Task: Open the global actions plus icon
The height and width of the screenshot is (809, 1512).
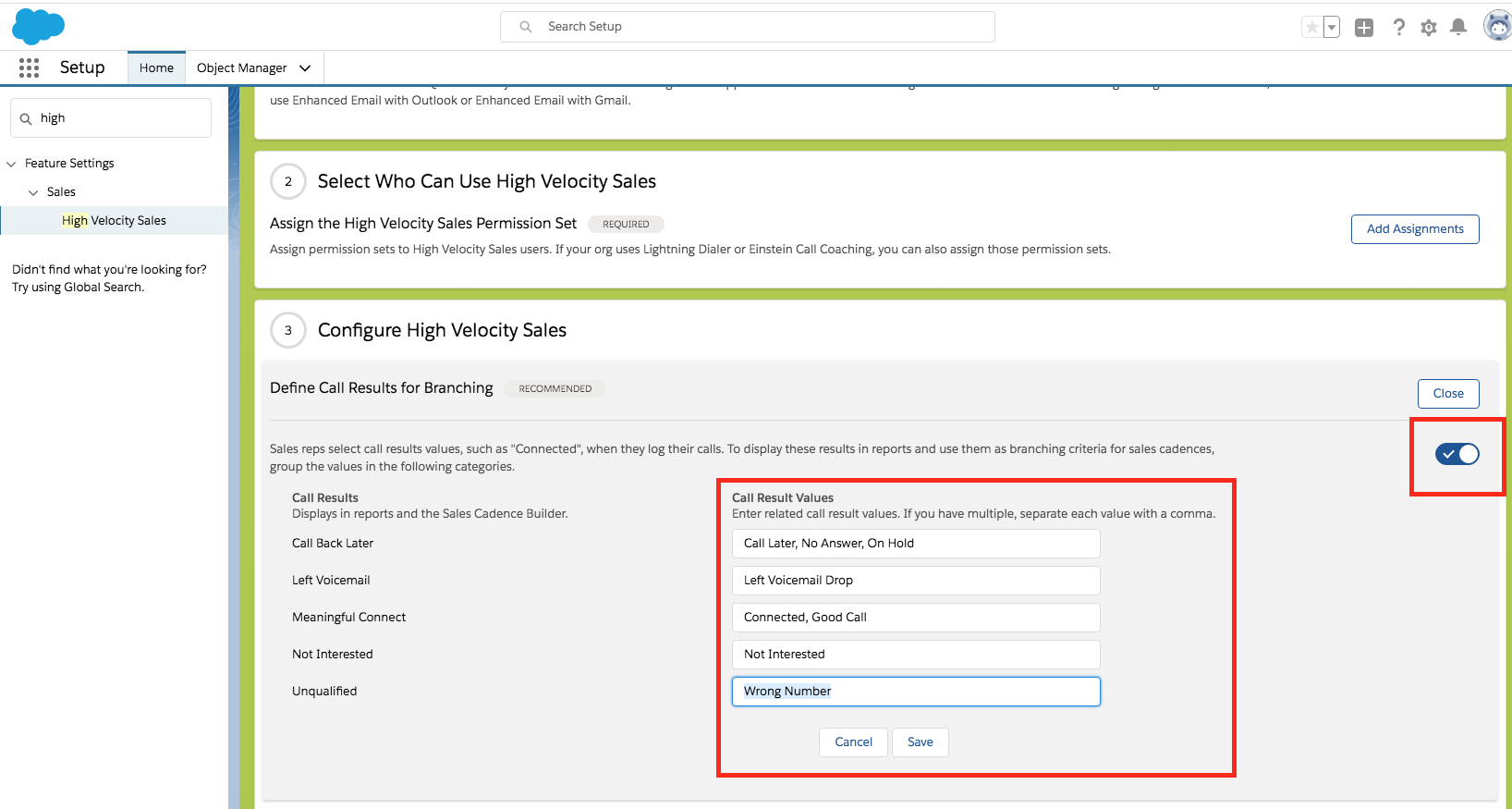Action: pyautogui.click(x=1364, y=28)
